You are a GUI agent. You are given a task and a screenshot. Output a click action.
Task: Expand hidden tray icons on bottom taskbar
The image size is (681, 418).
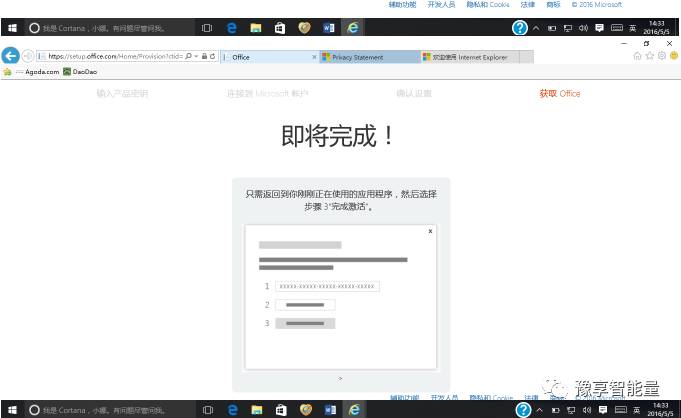click(539, 410)
